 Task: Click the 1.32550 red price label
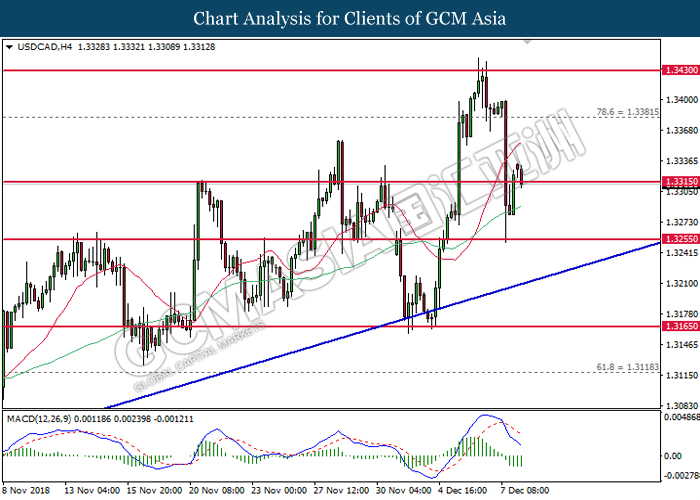(x=681, y=239)
